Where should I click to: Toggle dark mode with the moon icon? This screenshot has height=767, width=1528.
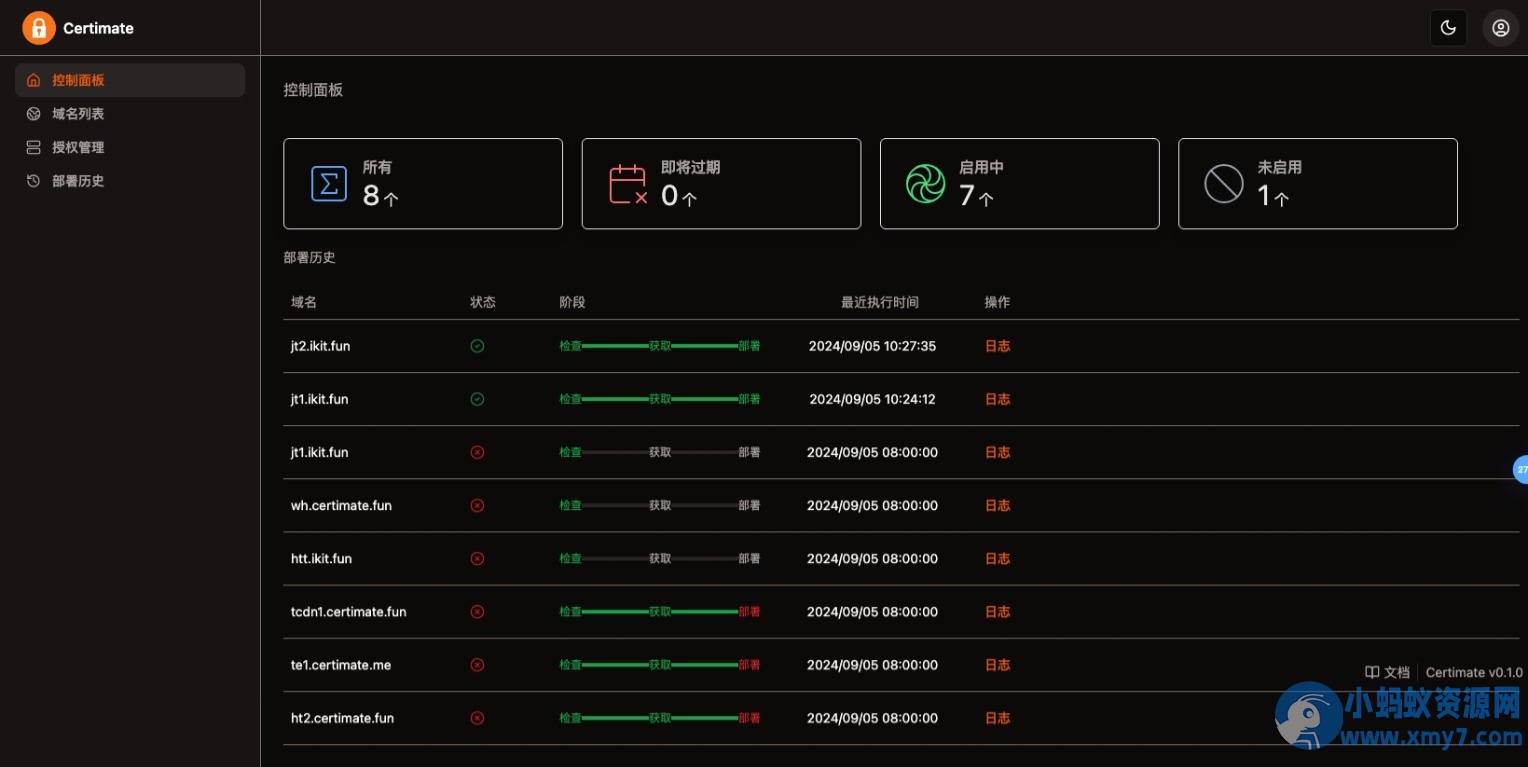coord(1448,28)
